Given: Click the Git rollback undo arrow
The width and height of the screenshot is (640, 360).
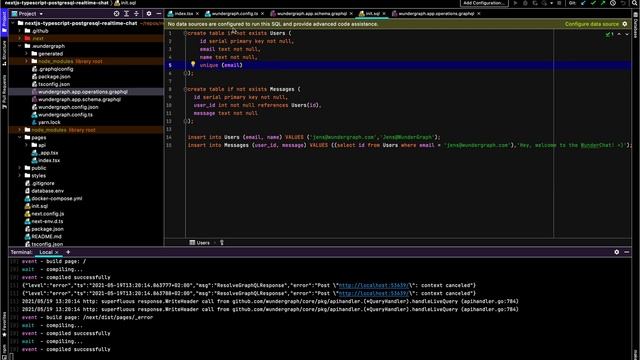Looking at the screenshot, I should tap(622, 3).
